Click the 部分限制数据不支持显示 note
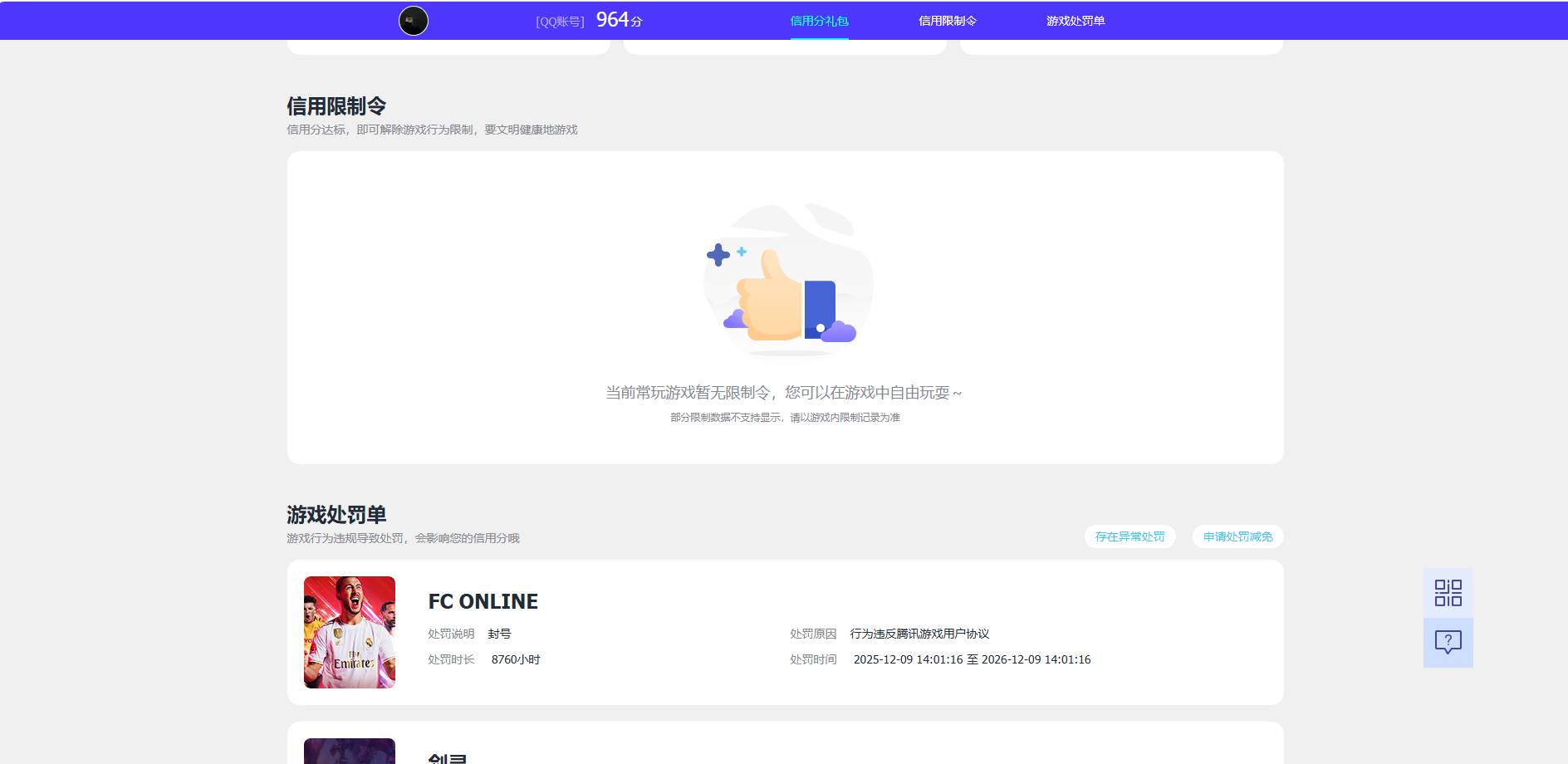 pos(785,418)
